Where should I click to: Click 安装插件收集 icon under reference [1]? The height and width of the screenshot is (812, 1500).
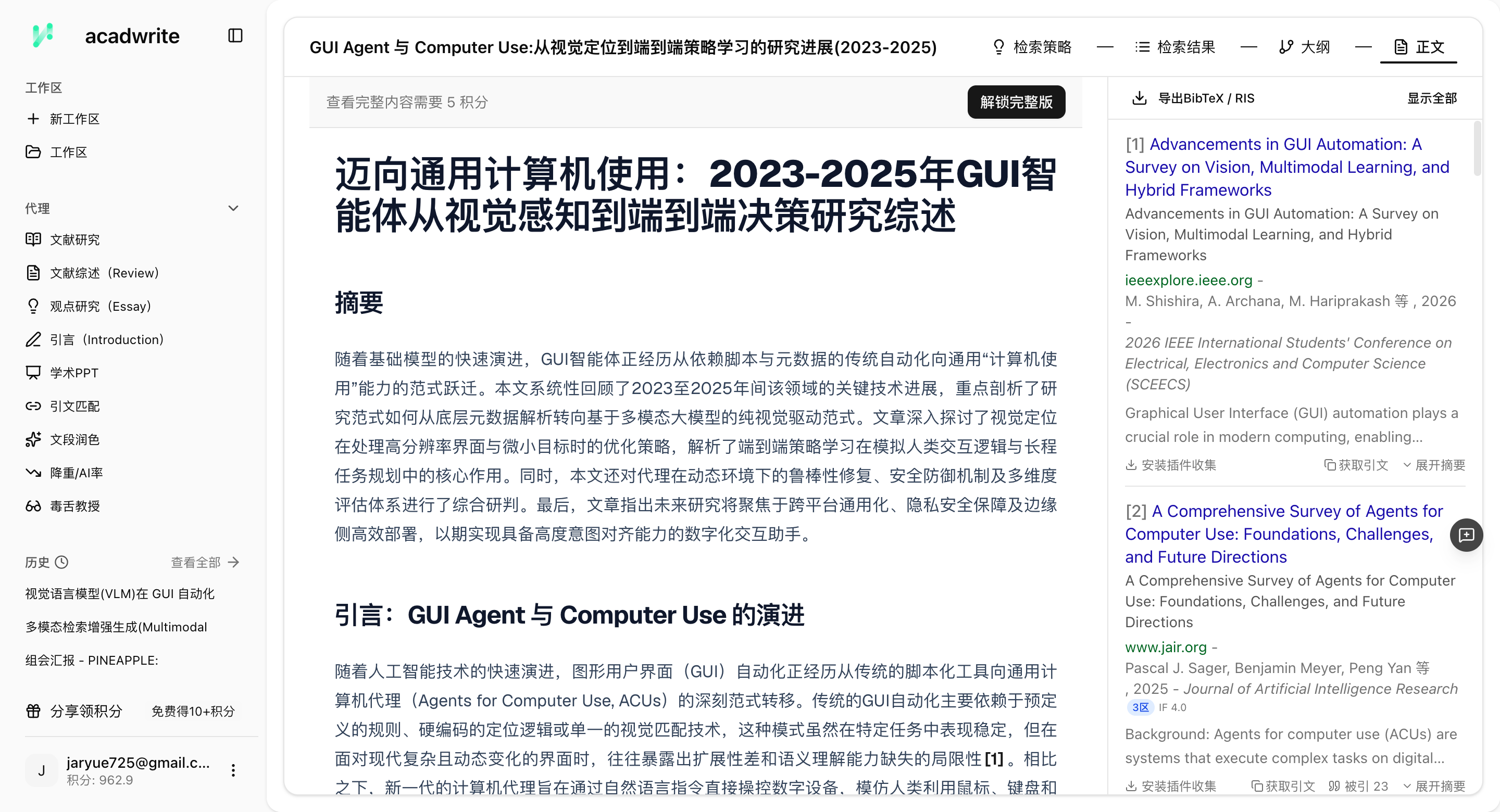click(x=1131, y=465)
